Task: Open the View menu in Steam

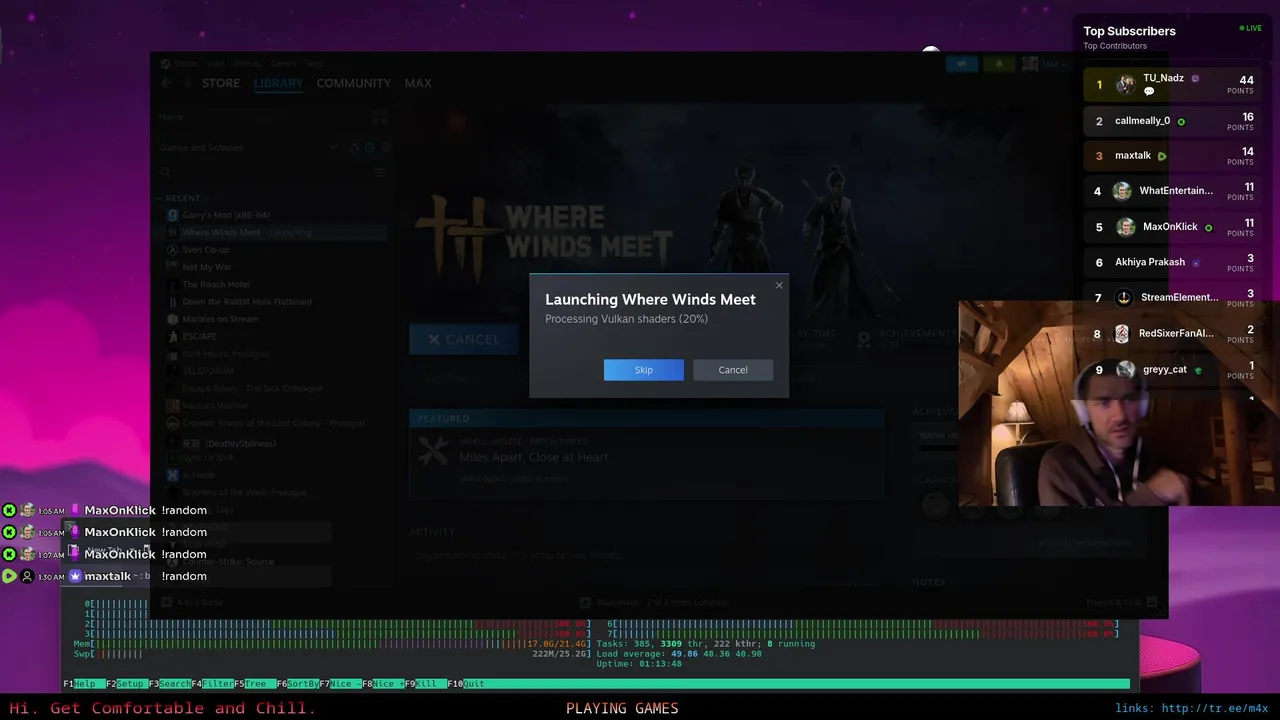Action: click(215, 64)
